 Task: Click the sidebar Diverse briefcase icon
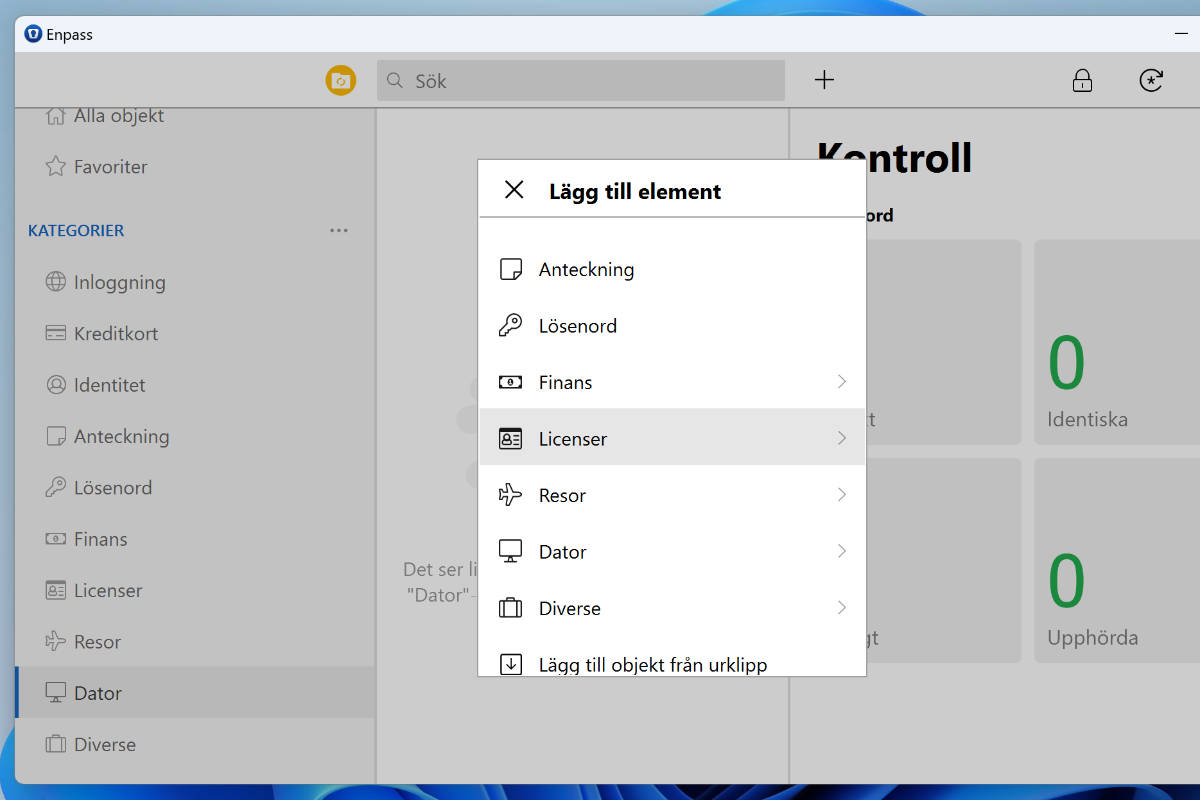(x=56, y=744)
